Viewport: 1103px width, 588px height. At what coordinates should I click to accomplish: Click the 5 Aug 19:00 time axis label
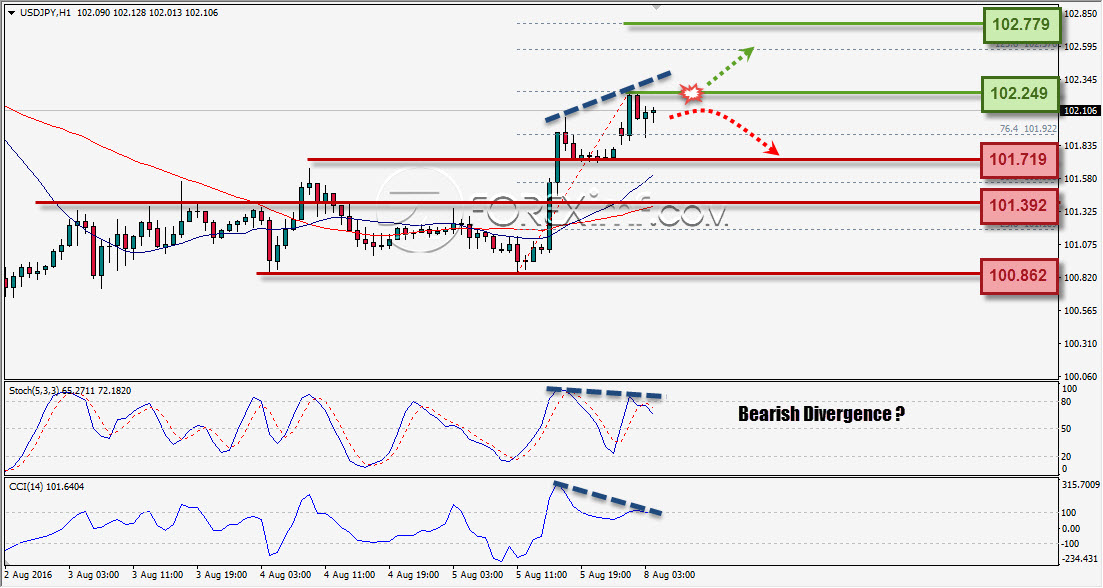606,575
